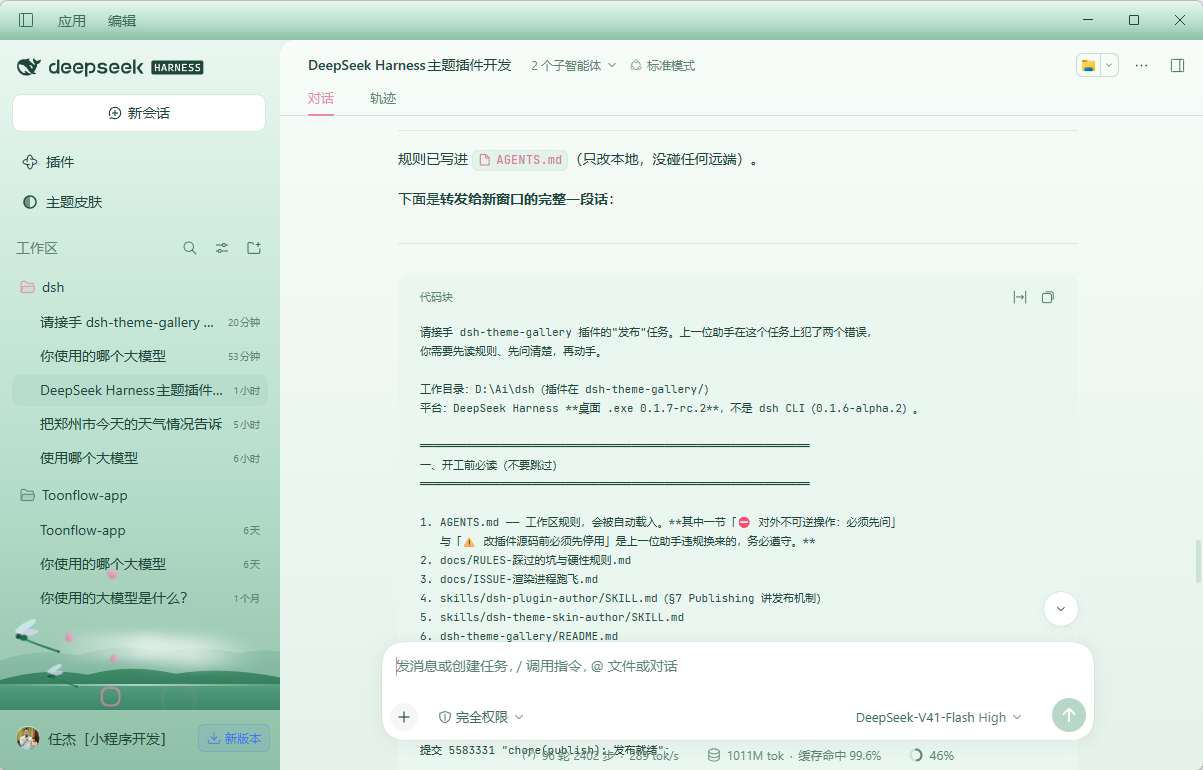Screen dimensions: 1203x770
Task: Toggle code block line wrap icon
Action: pos(1019,297)
